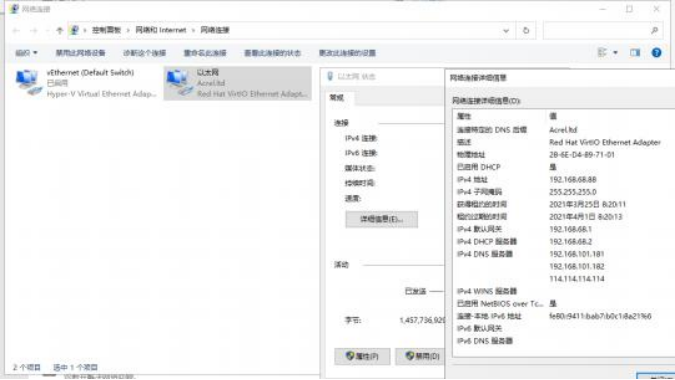
Task: Select the 物理地址 row in details
Action: tap(564, 155)
